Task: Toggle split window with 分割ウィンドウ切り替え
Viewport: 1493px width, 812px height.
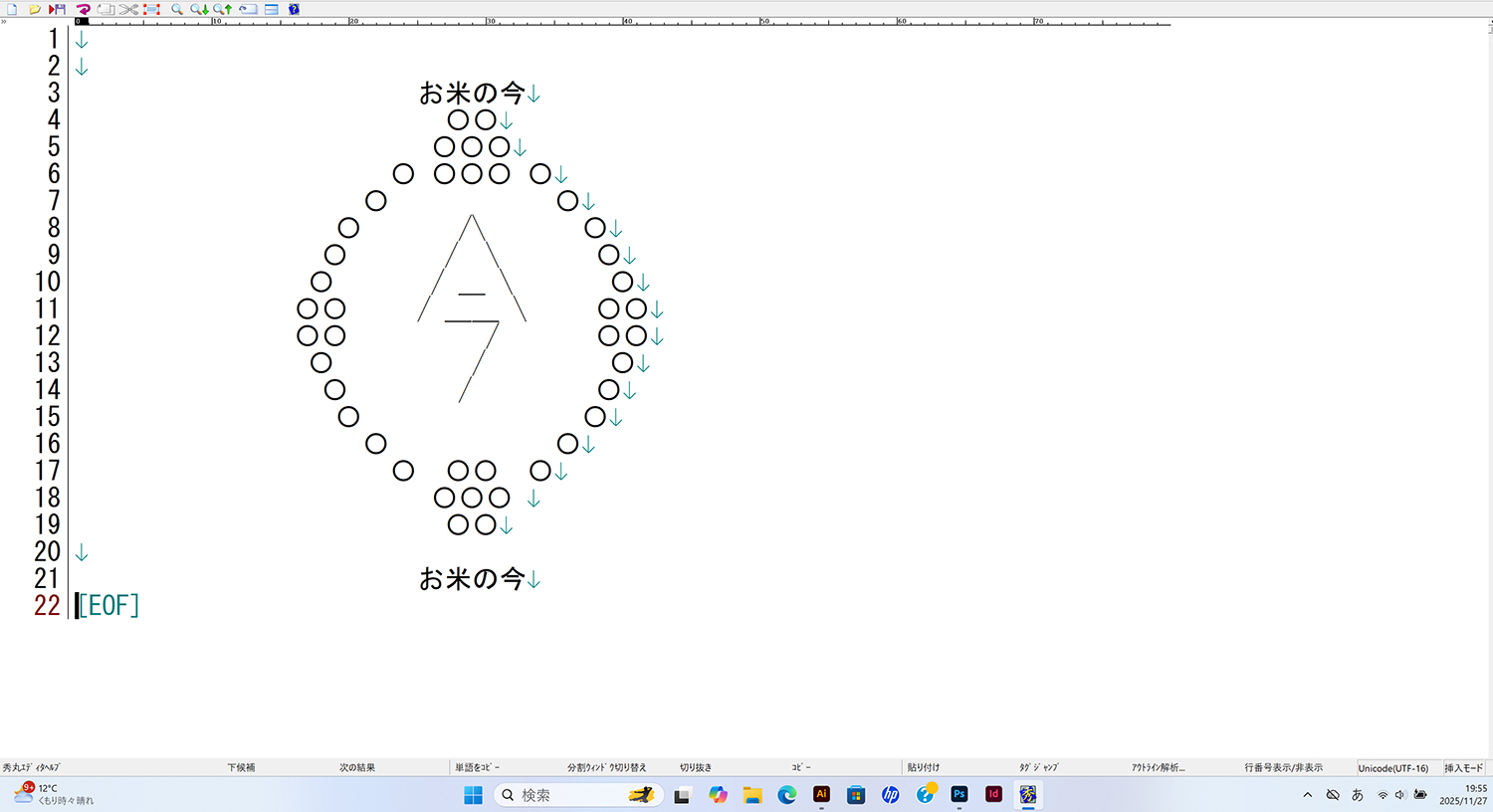Action: [x=606, y=767]
